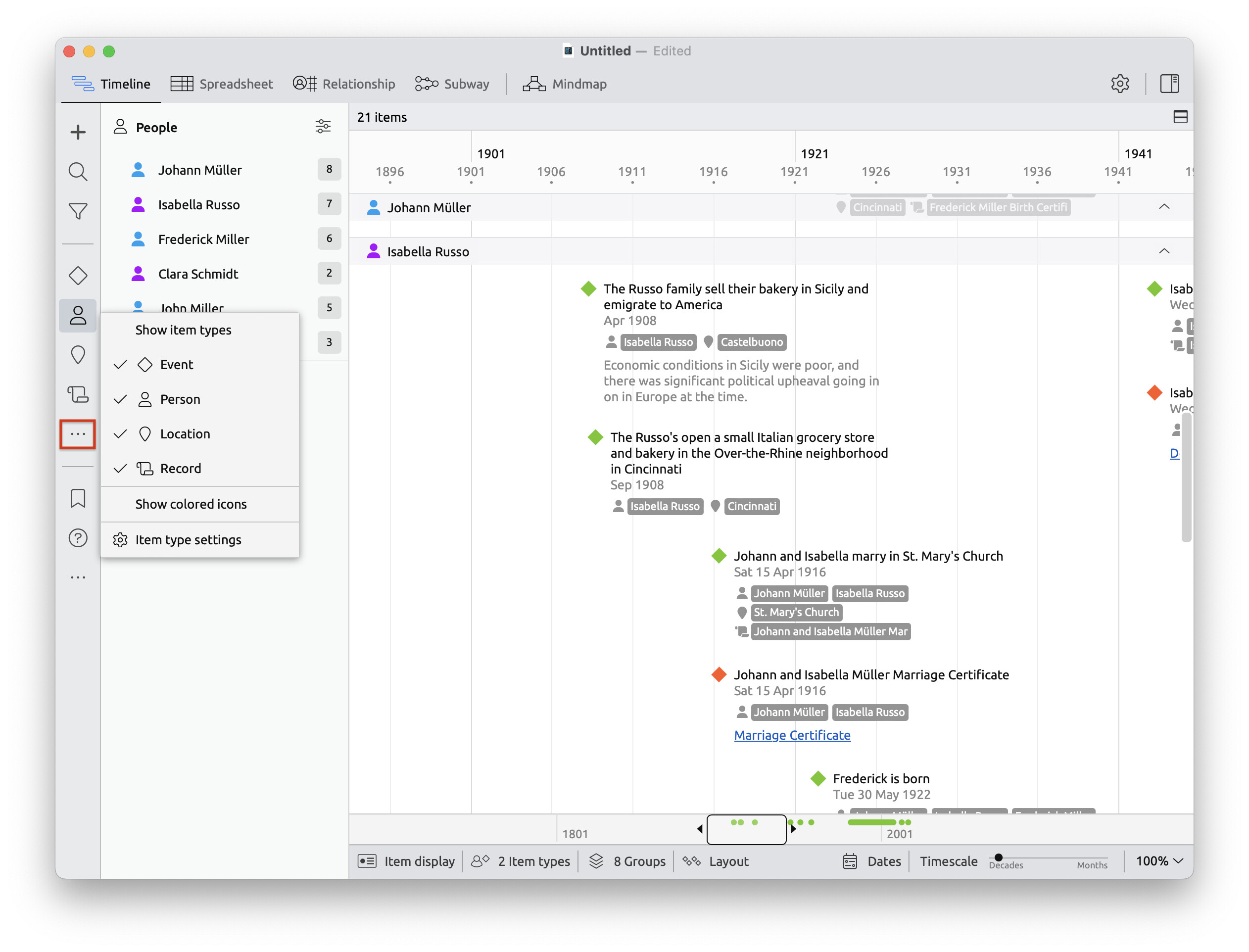Open Item type settings menu entry
1249x952 pixels.
coord(199,539)
